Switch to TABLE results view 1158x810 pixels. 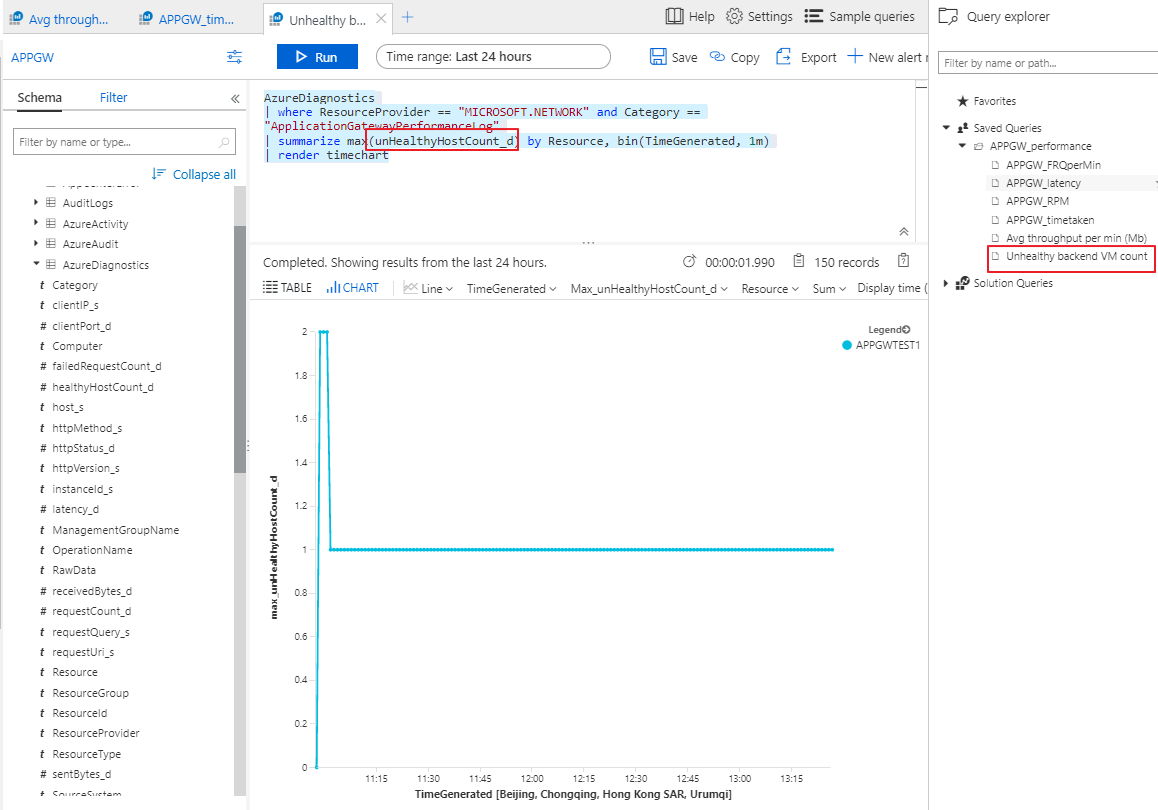pos(288,288)
